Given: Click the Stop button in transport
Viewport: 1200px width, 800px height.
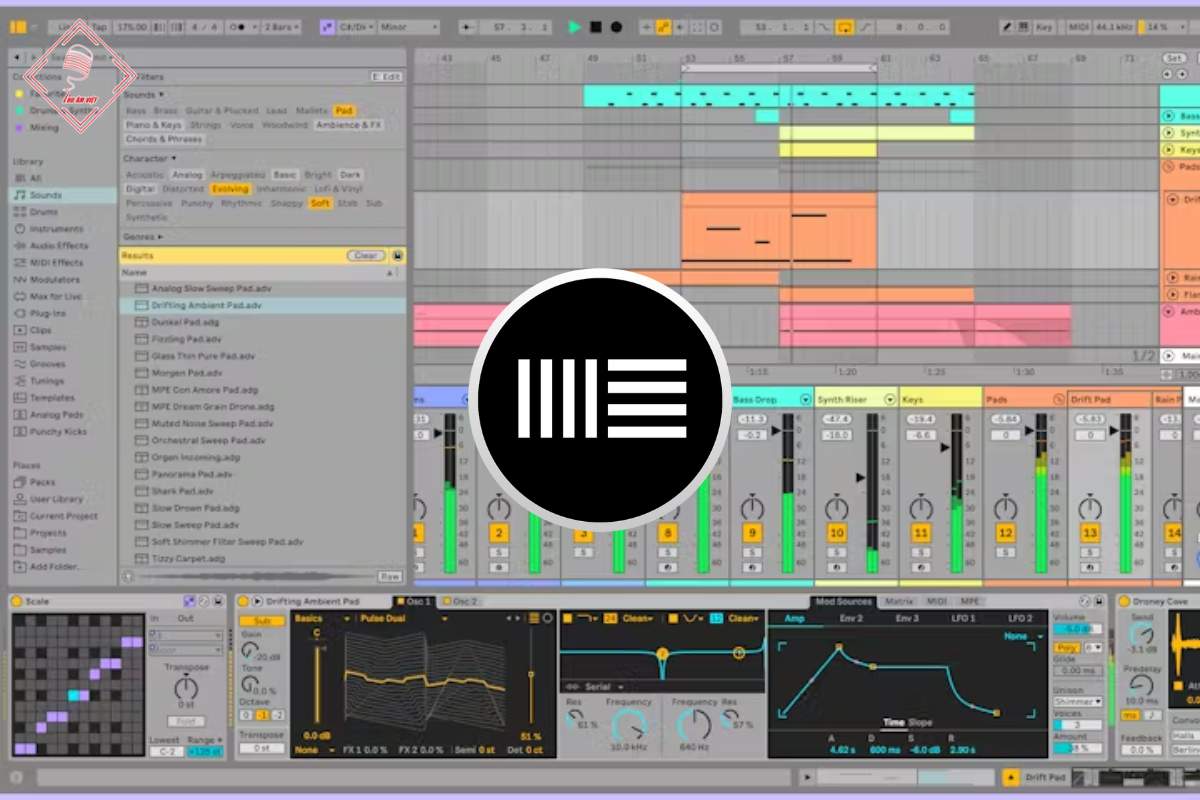Looking at the screenshot, I should pos(595,28).
